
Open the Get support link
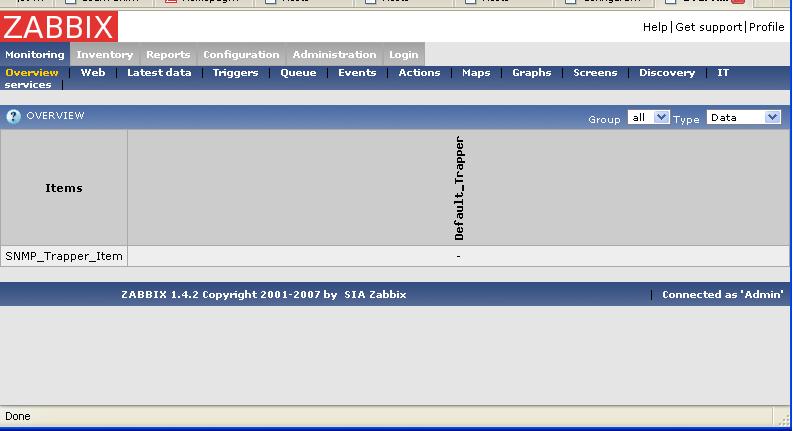click(x=708, y=27)
